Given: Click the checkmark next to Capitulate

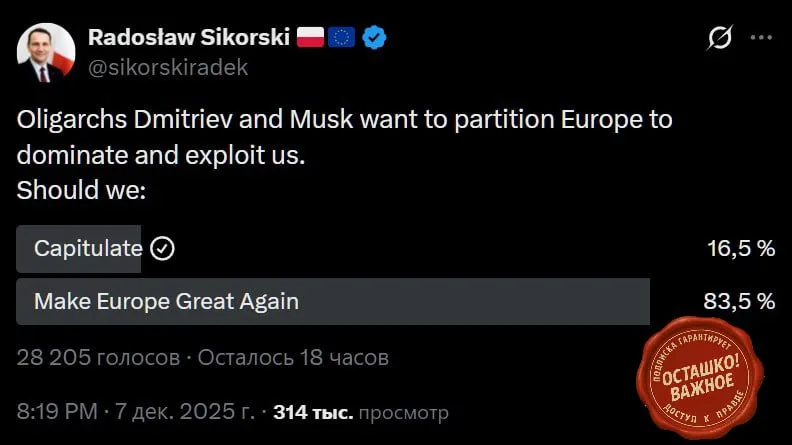Looking at the screenshot, I should click(x=161, y=249).
